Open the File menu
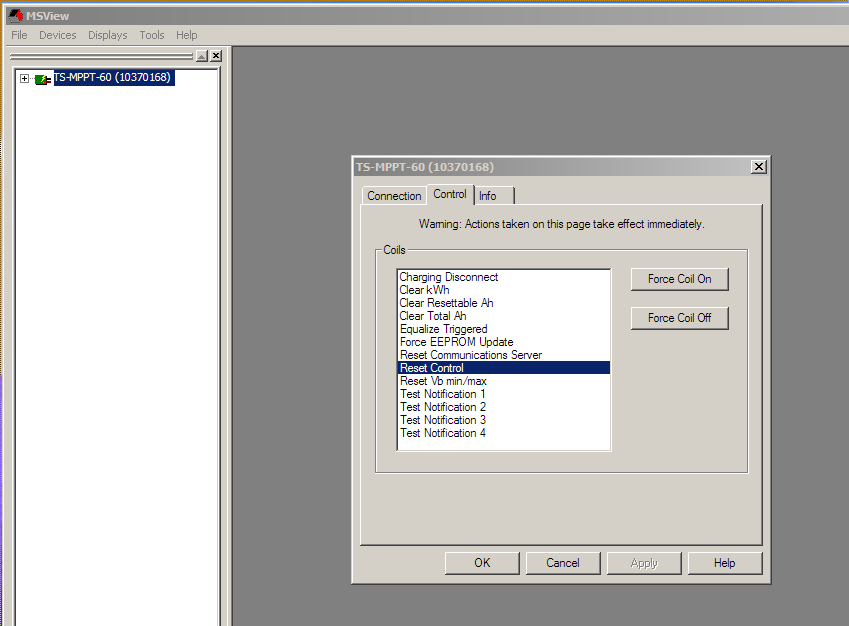849x626 pixels. [x=19, y=35]
